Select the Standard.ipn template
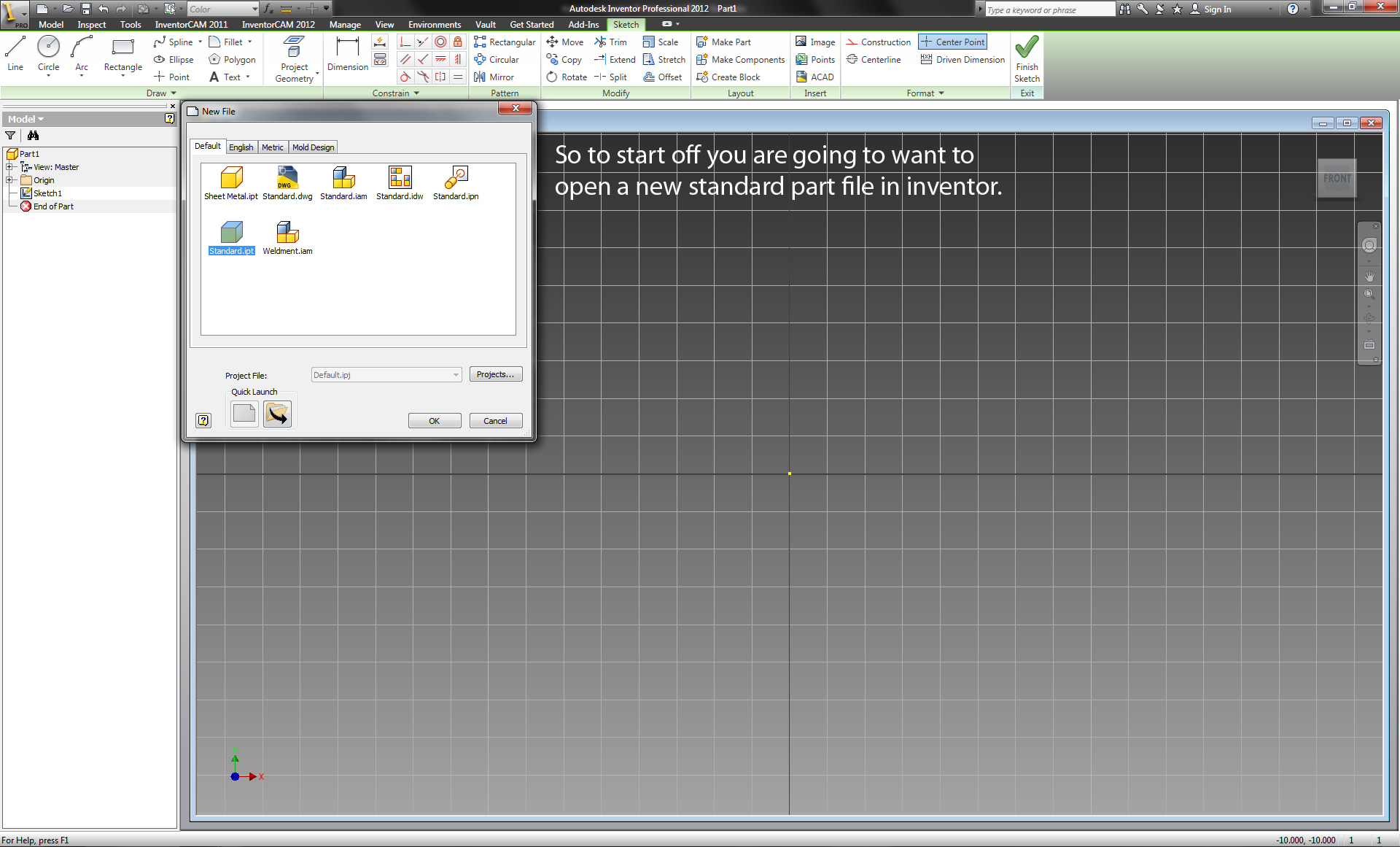 pyautogui.click(x=456, y=183)
